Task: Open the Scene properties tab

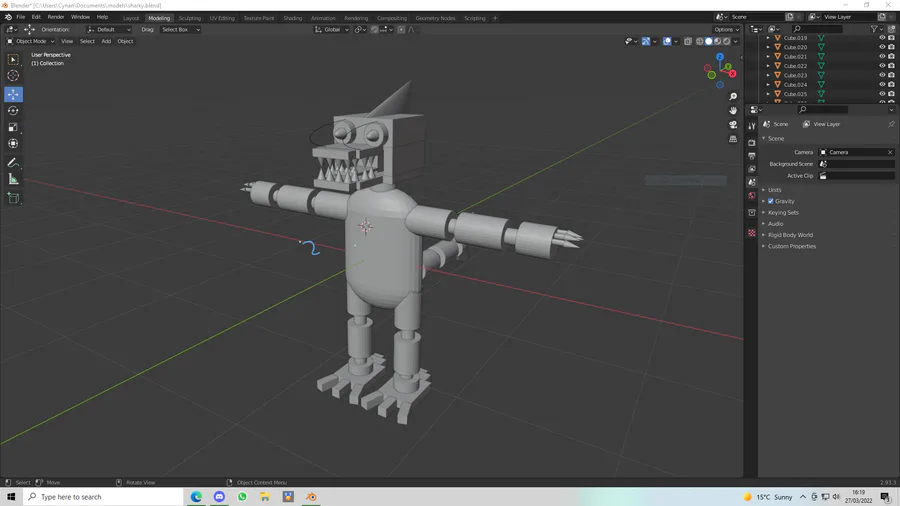Action: click(x=752, y=182)
